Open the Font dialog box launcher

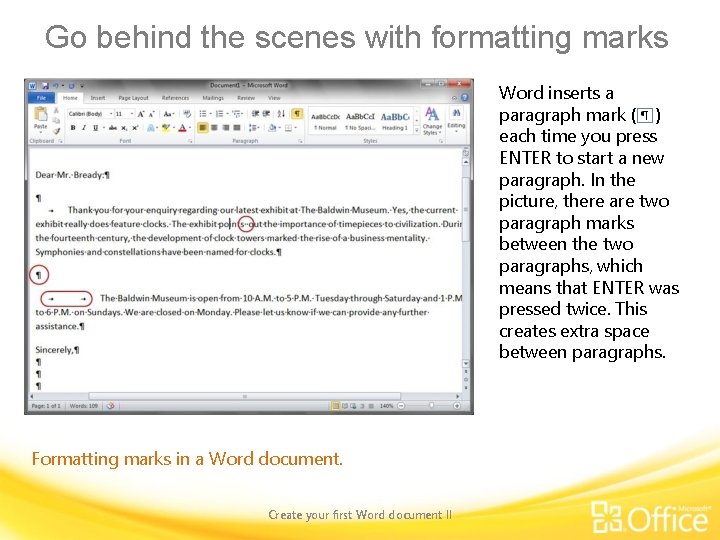(x=190, y=141)
